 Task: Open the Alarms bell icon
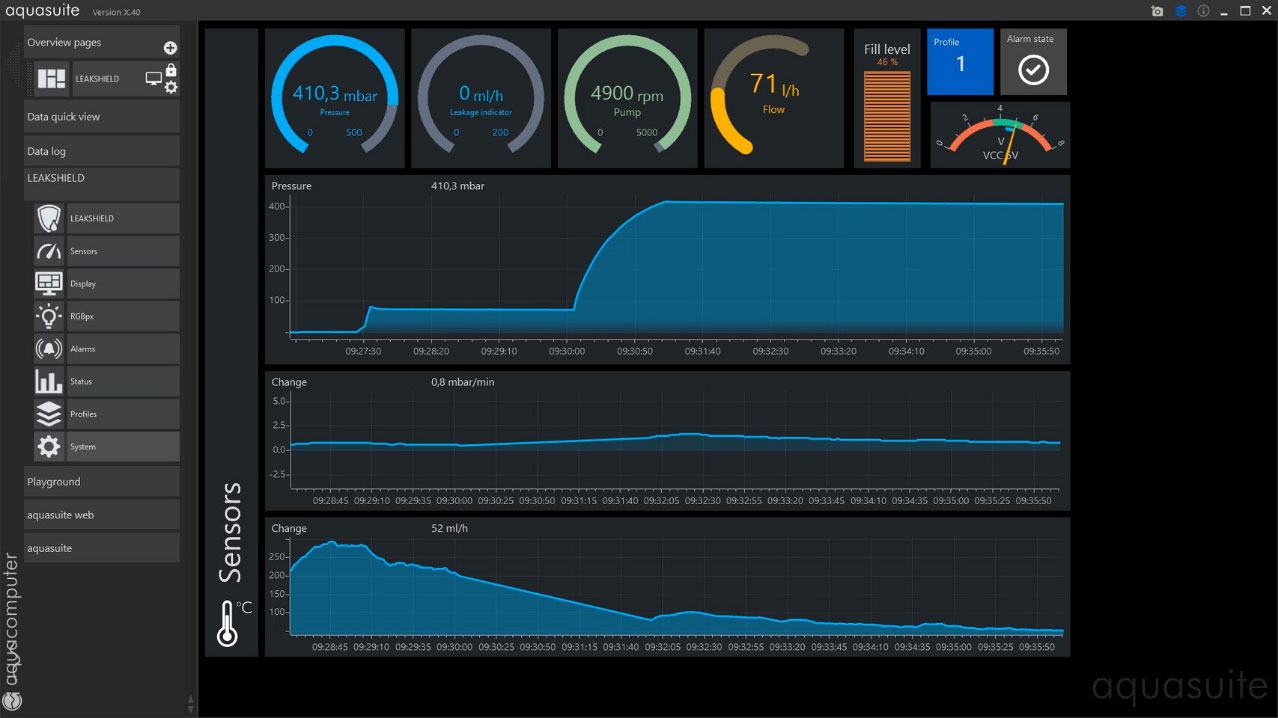49,349
